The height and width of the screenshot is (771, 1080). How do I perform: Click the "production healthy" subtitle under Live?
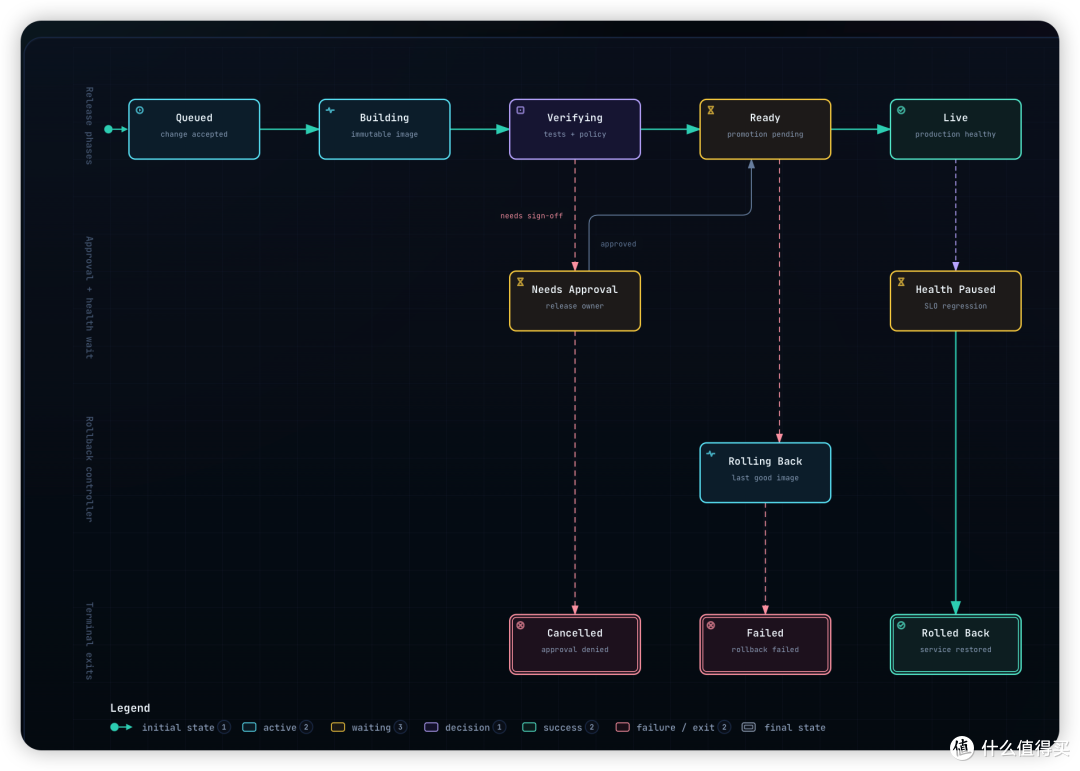click(955, 134)
